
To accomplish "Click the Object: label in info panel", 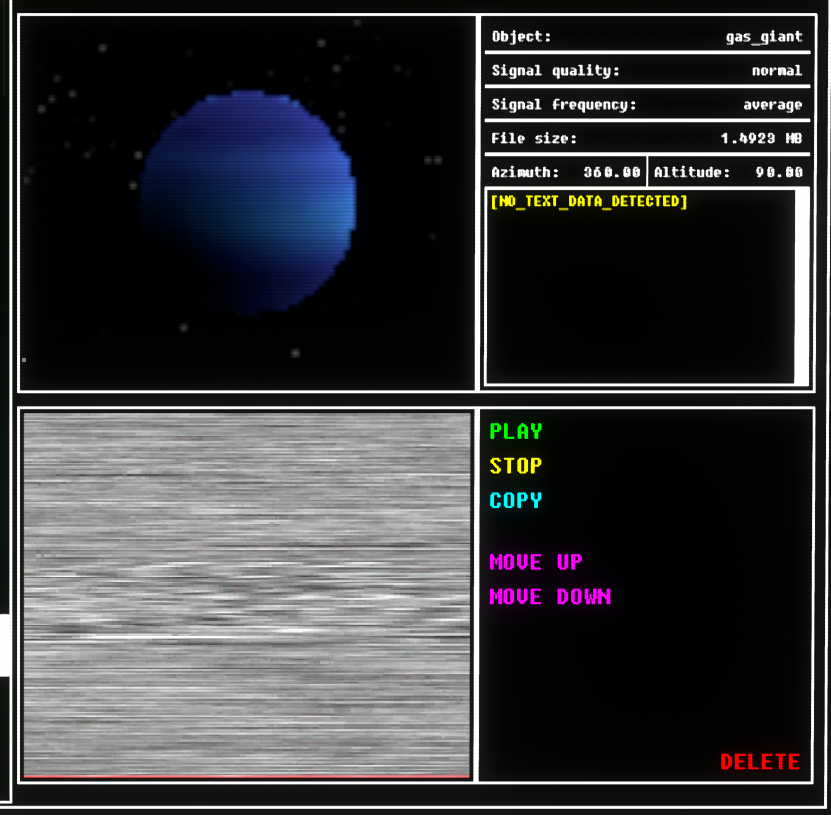I will (x=521, y=37).
